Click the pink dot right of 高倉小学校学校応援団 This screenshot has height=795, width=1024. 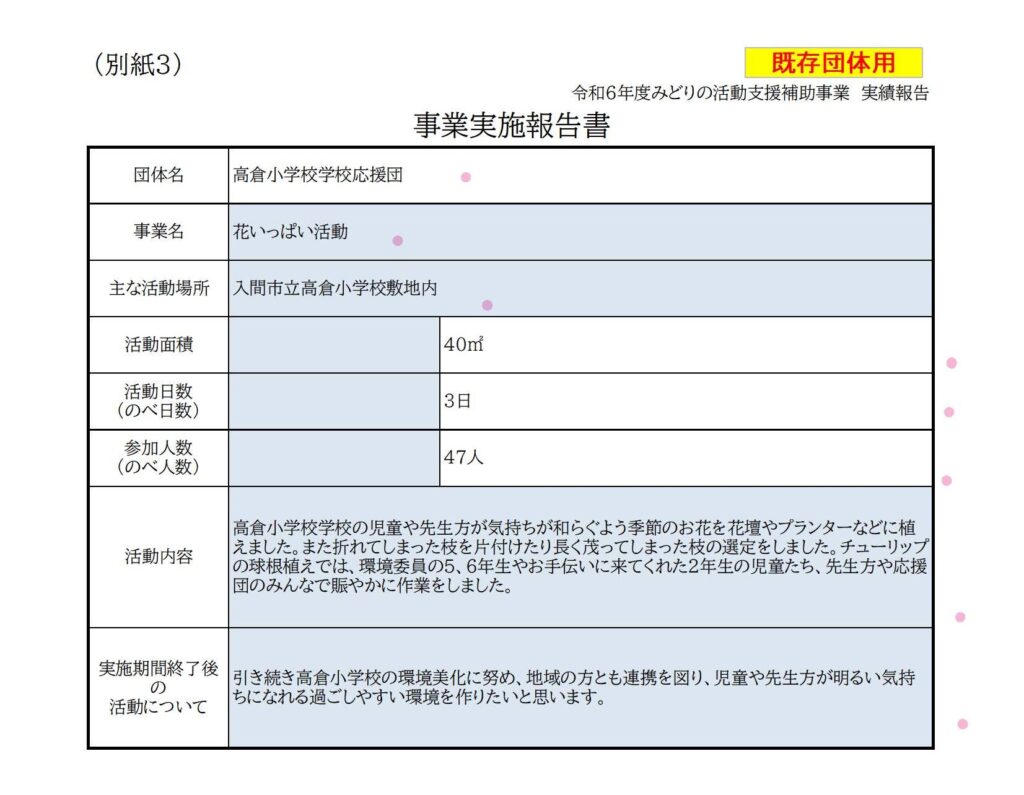pos(465,177)
